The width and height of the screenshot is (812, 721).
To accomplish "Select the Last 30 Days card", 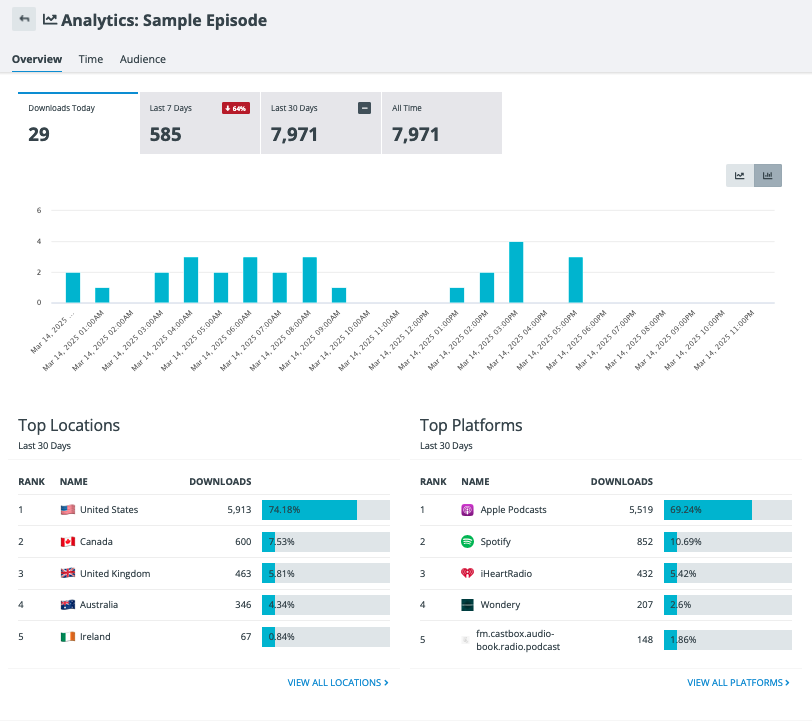I will pyautogui.click(x=321, y=123).
